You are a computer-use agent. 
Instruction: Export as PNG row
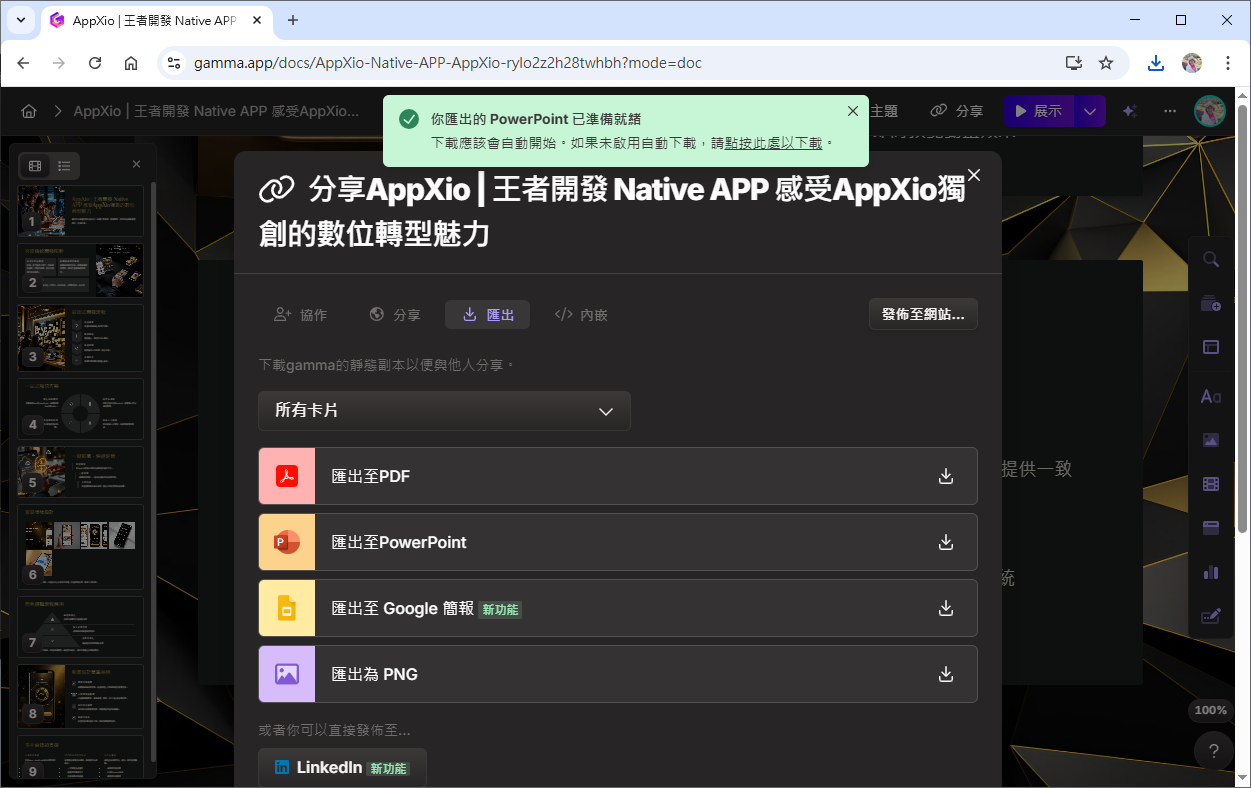618,674
